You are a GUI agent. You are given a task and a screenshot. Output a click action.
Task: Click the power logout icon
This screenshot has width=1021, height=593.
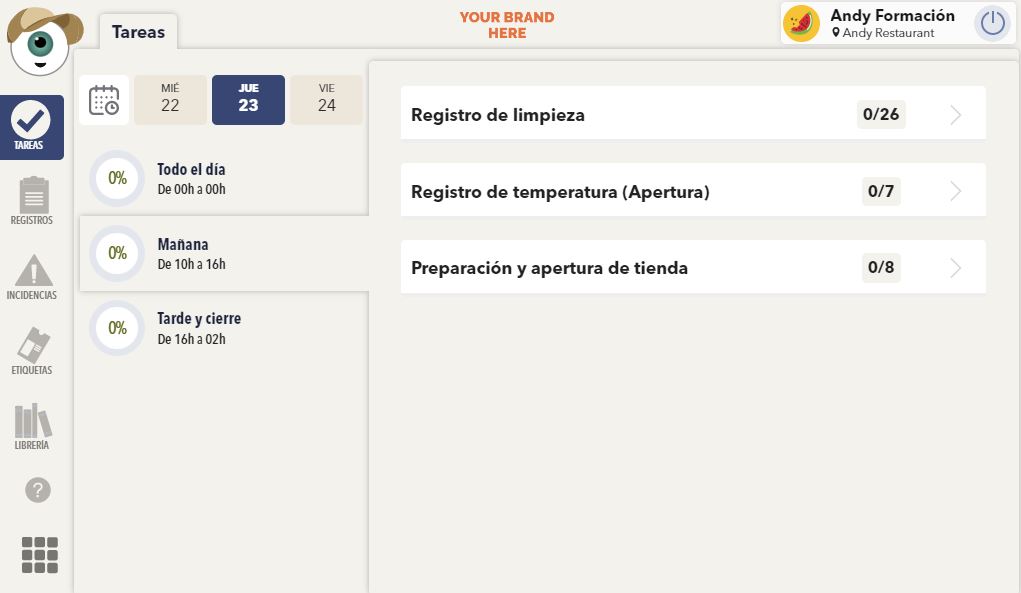(992, 23)
